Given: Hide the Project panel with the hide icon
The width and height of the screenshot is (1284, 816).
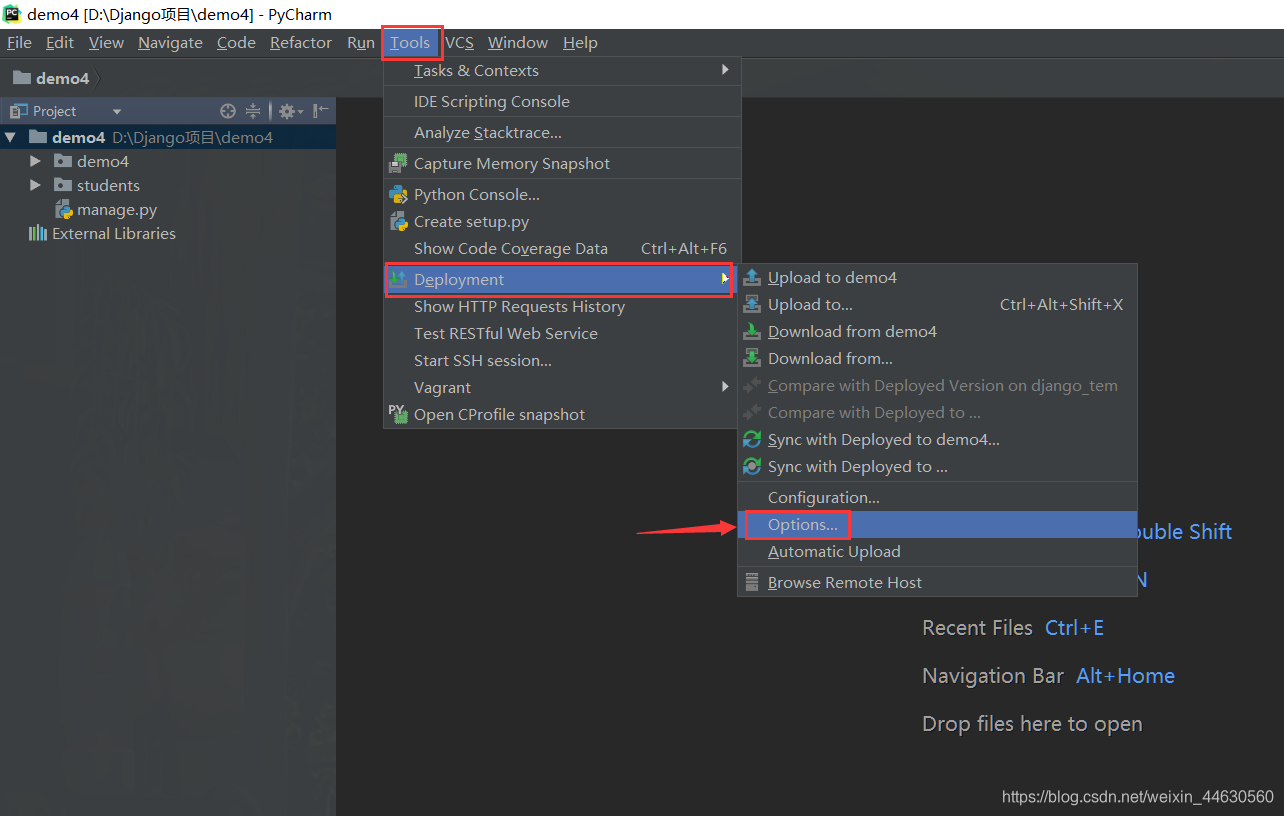Looking at the screenshot, I should click(320, 111).
